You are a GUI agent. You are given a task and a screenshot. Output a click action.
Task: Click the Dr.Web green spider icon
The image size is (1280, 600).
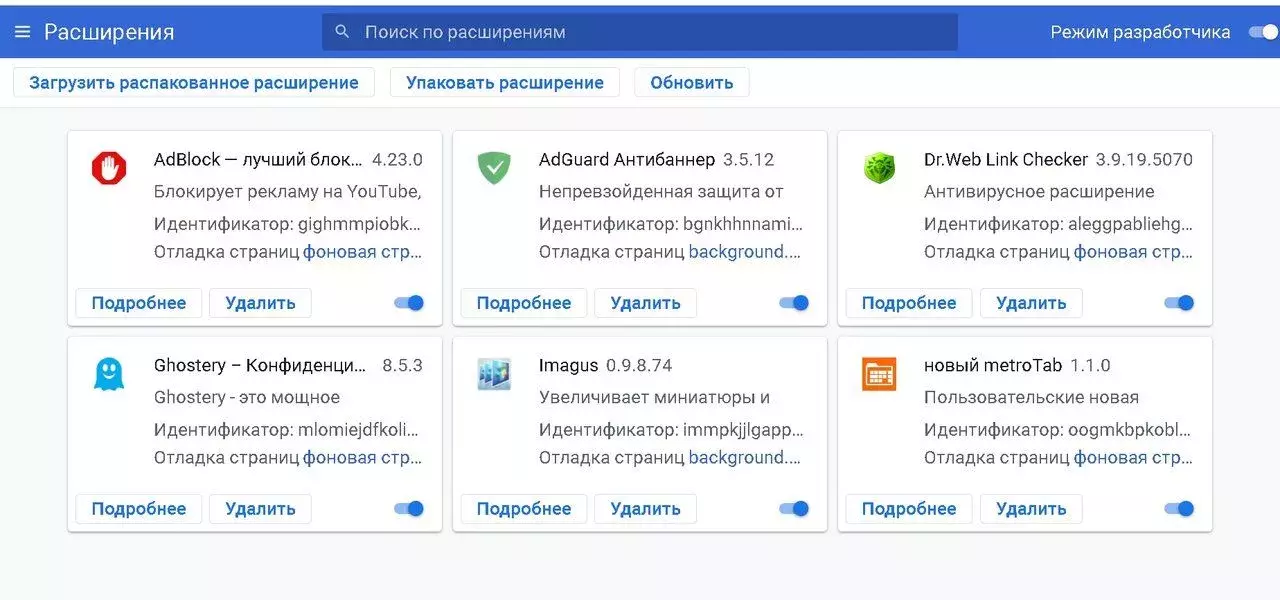[879, 168]
